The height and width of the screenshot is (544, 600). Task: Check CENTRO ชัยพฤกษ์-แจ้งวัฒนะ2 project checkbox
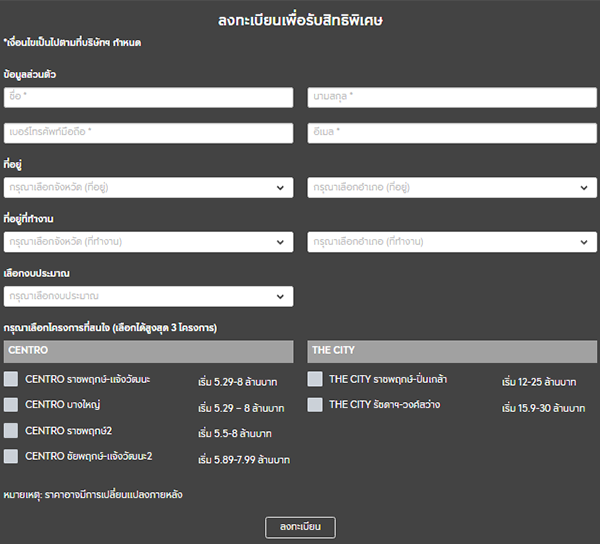(x=11, y=457)
